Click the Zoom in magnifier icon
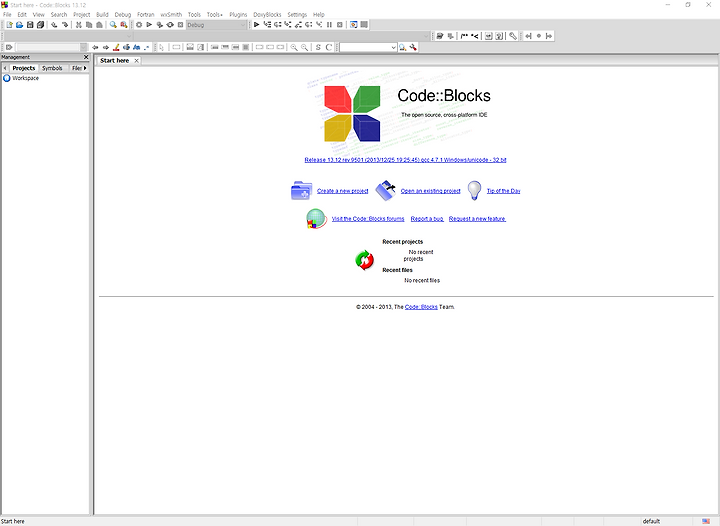Image resolution: width=720 pixels, height=526 pixels. pyautogui.click(x=294, y=47)
